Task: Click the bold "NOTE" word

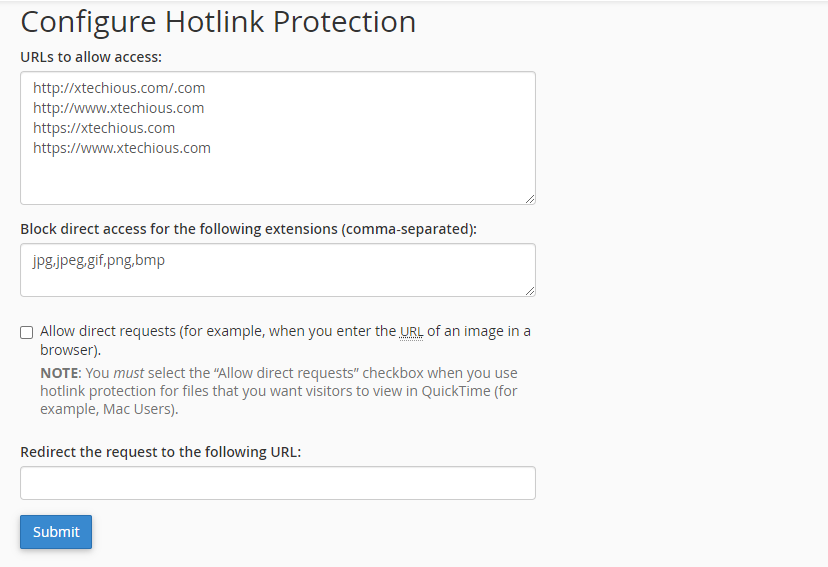Action: (60, 373)
